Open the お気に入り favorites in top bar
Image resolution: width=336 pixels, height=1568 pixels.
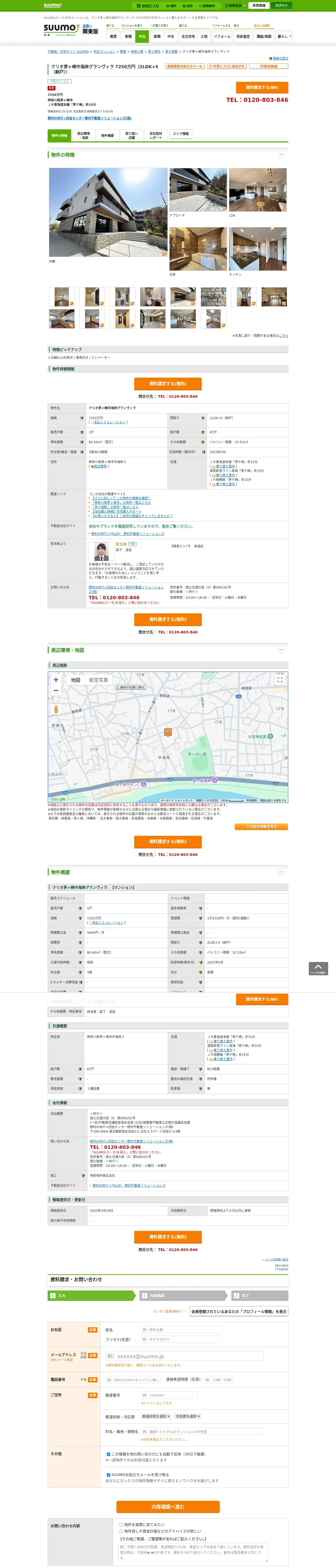click(x=148, y=5)
